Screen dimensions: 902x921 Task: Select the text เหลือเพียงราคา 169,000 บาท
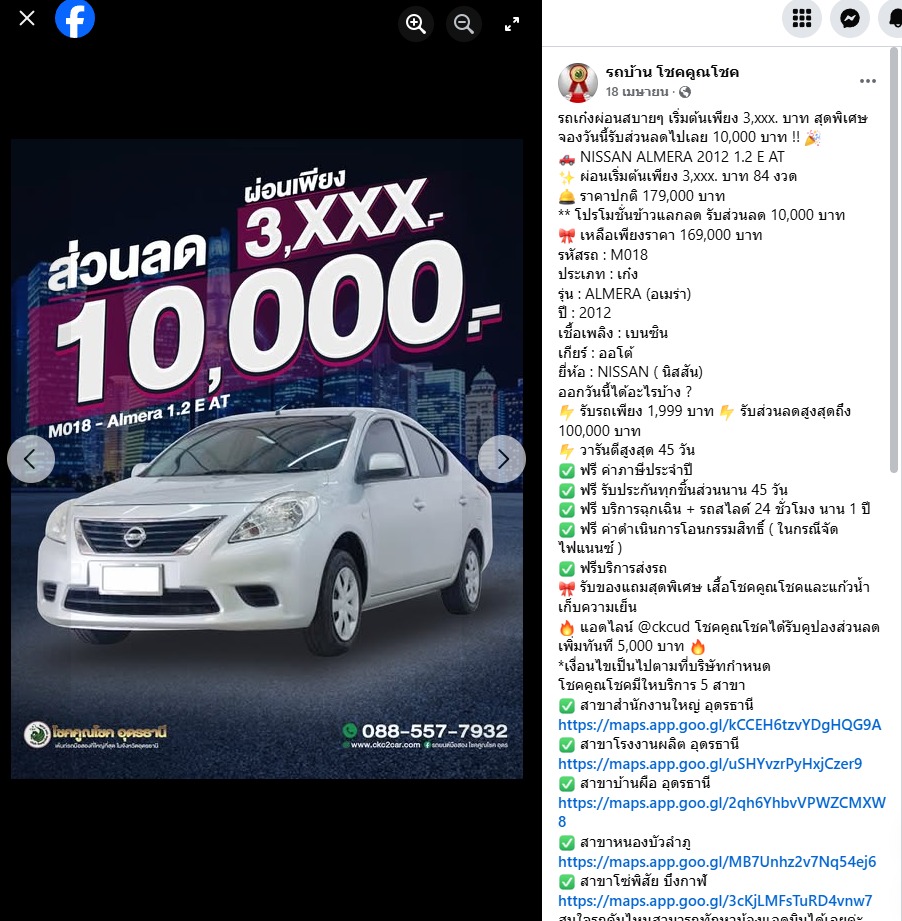point(671,235)
